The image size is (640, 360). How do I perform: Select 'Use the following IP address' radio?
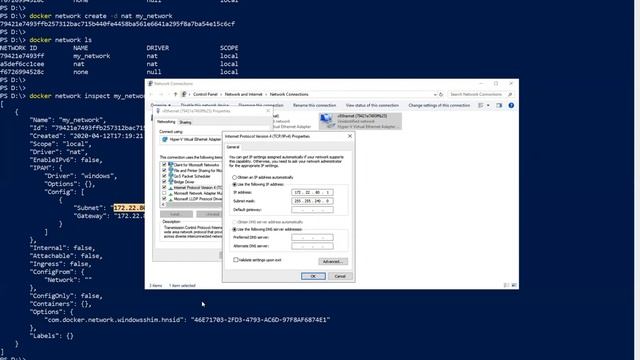(x=234, y=184)
